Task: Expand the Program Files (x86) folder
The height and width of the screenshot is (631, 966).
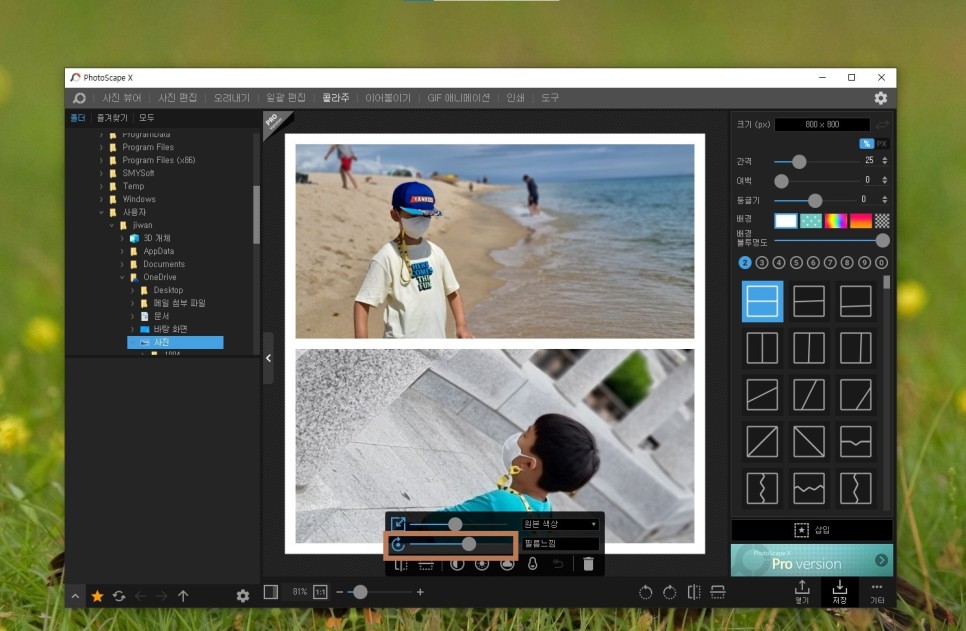Action: pos(102,160)
